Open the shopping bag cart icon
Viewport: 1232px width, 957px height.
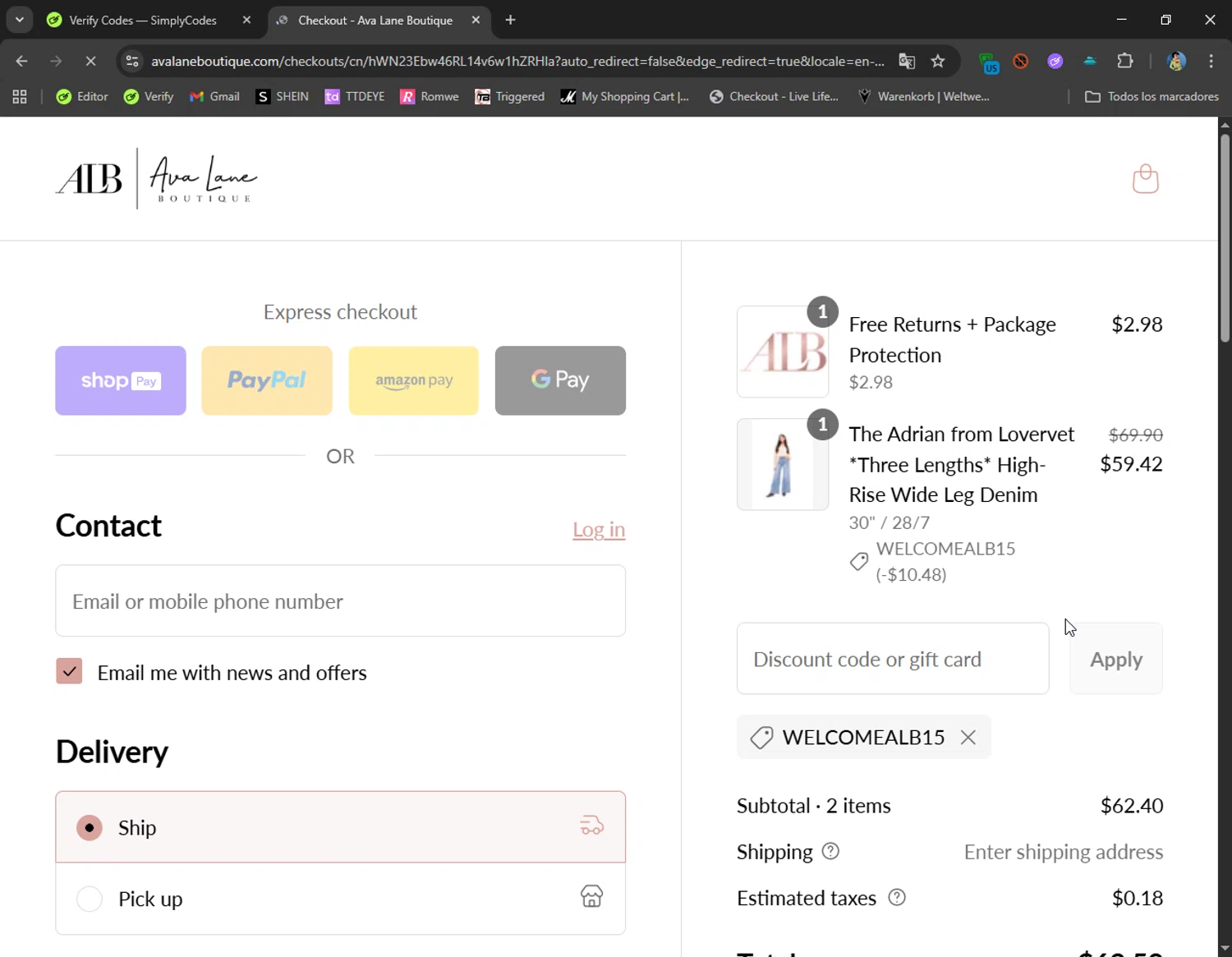click(1146, 178)
